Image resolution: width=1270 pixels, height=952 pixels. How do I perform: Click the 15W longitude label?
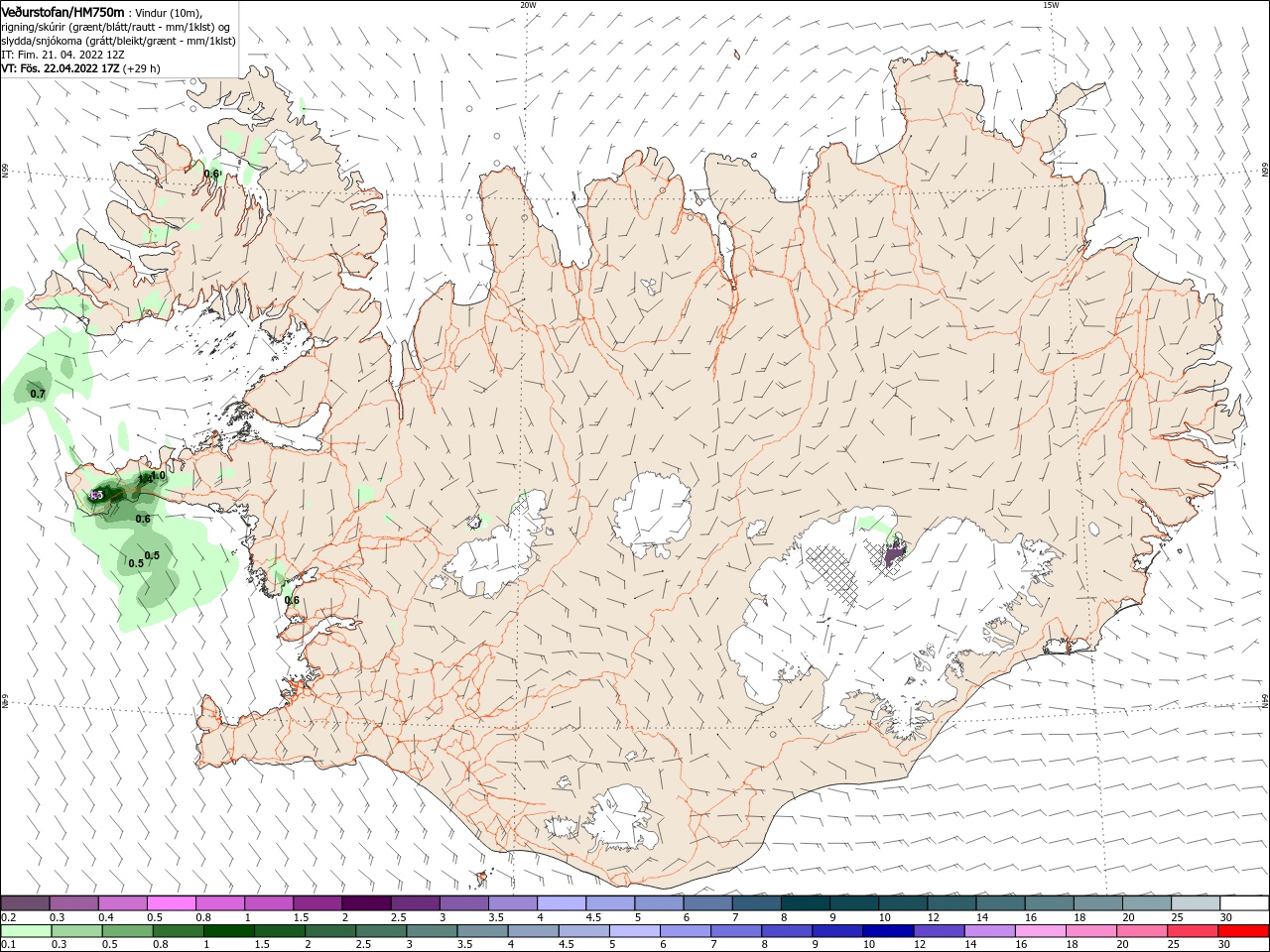click(1051, 5)
